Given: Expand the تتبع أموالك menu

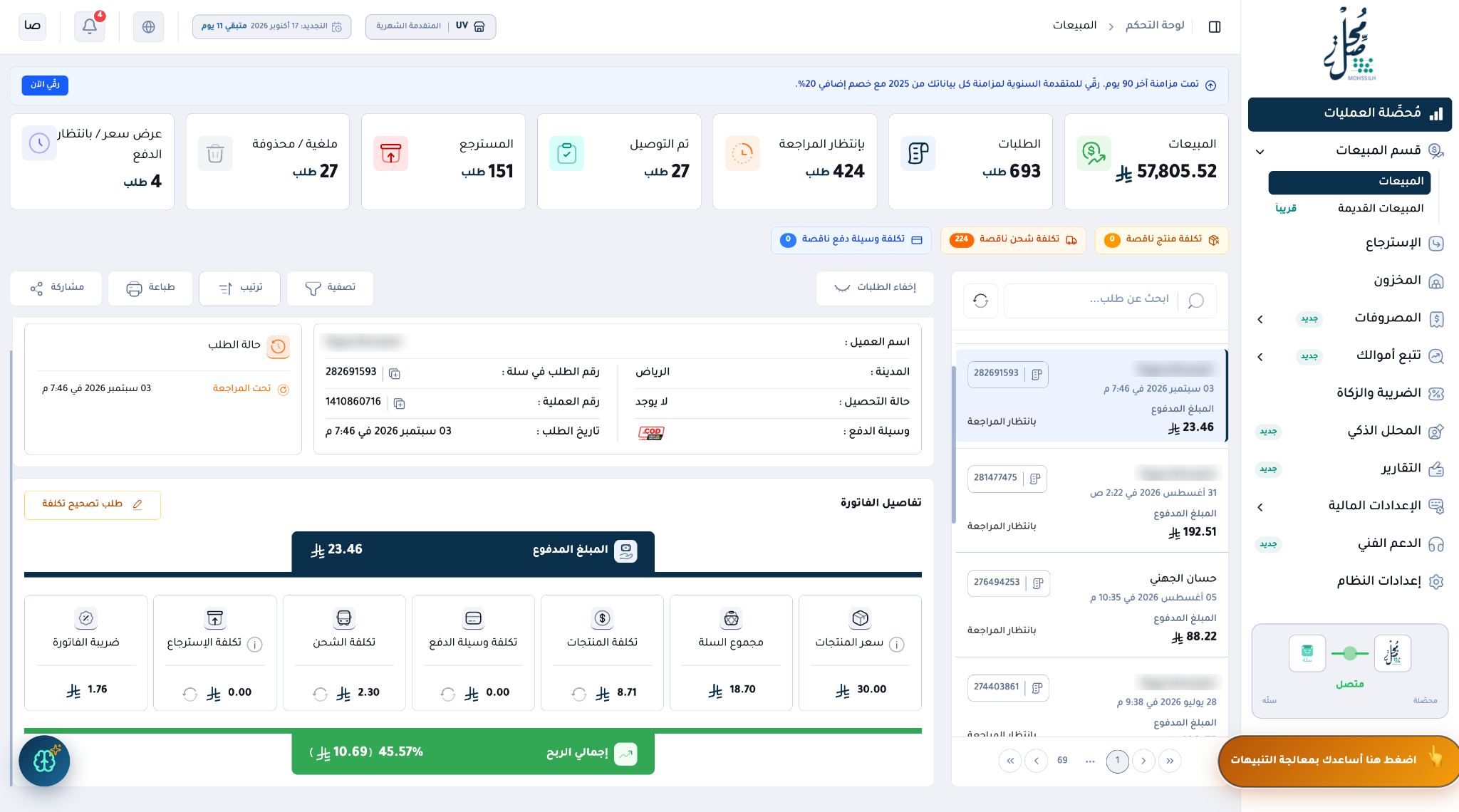Looking at the screenshot, I should pos(1260,357).
